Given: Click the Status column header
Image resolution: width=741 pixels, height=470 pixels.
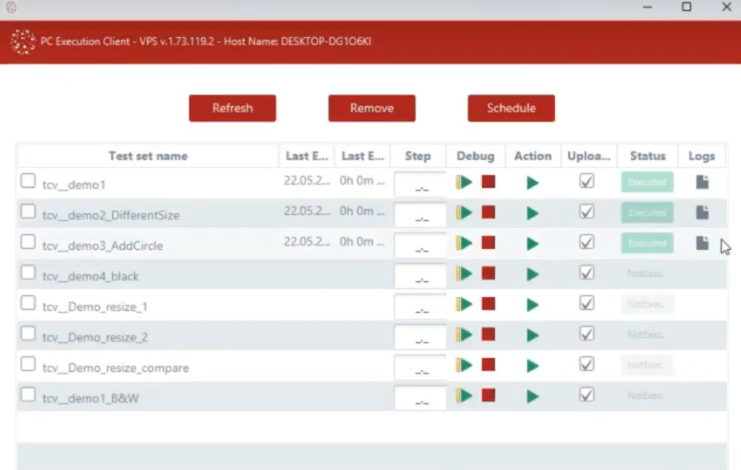Looking at the screenshot, I should click(647, 156).
